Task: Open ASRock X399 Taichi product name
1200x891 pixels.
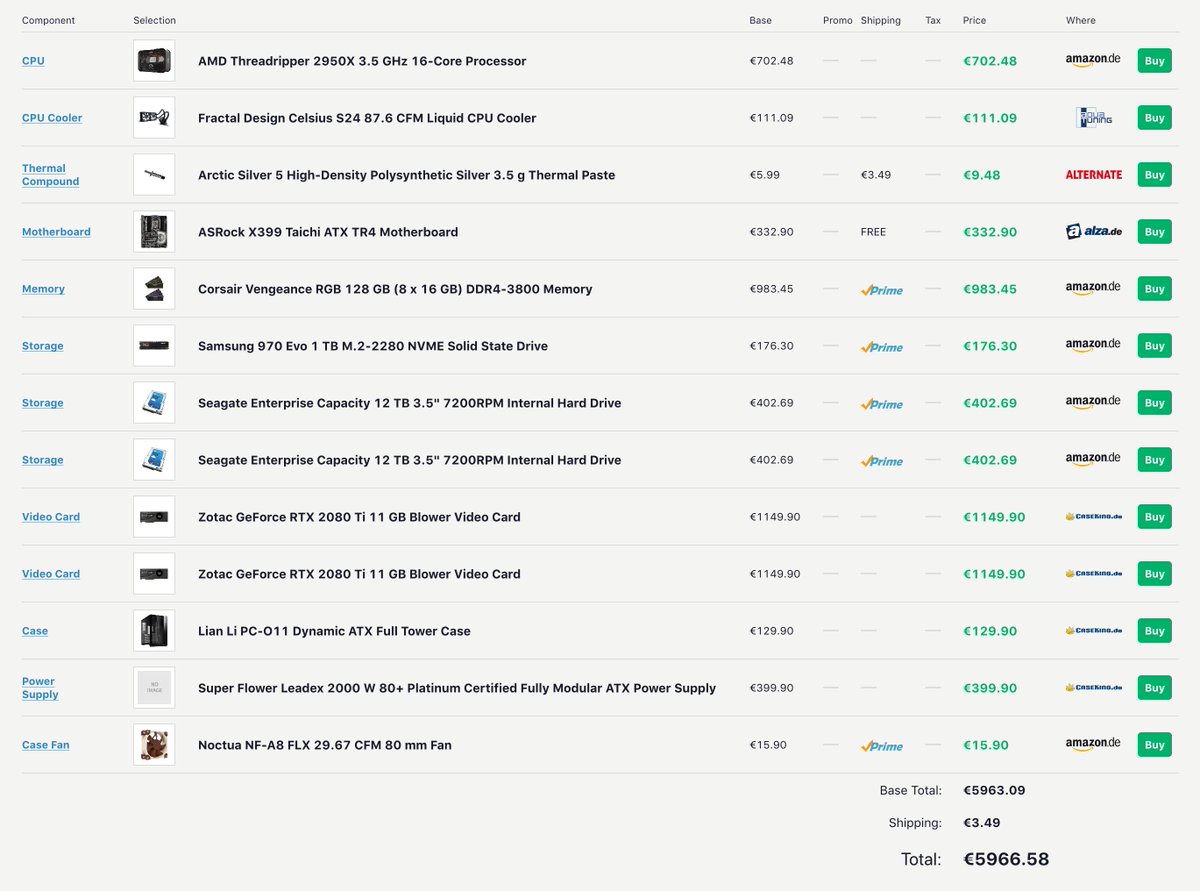Action: point(328,232)
